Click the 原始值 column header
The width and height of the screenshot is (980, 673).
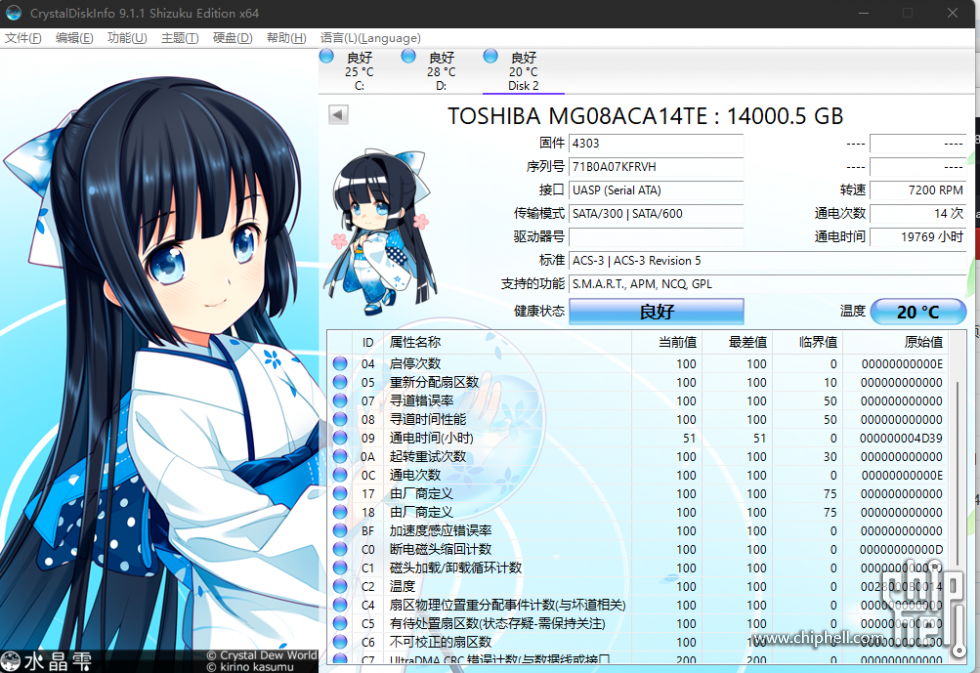(895, 342)
